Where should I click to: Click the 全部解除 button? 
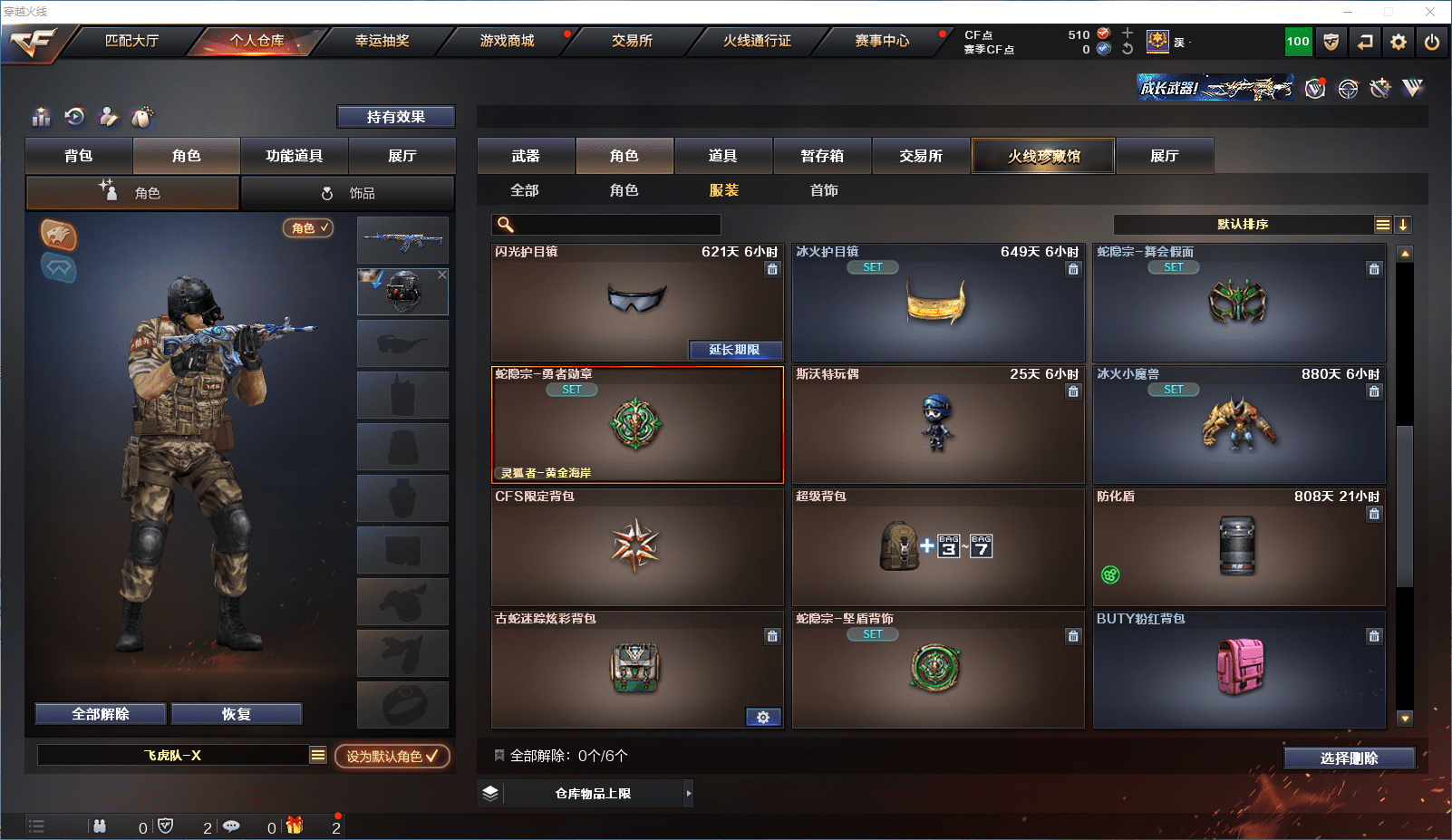tap(101, 714)
